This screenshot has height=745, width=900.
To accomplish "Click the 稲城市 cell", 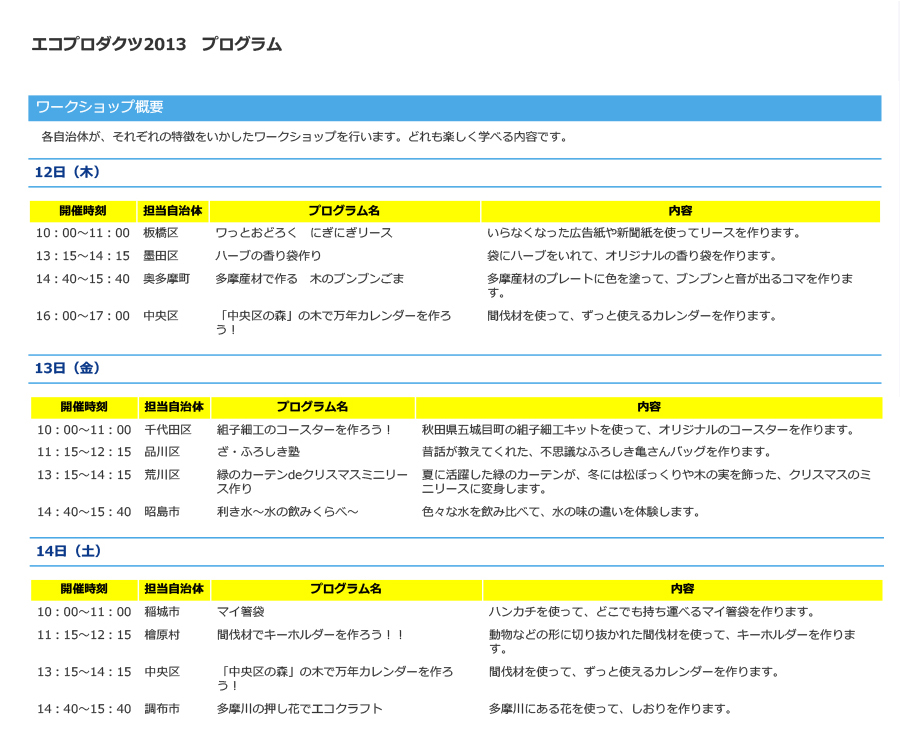I will point(162,612).
